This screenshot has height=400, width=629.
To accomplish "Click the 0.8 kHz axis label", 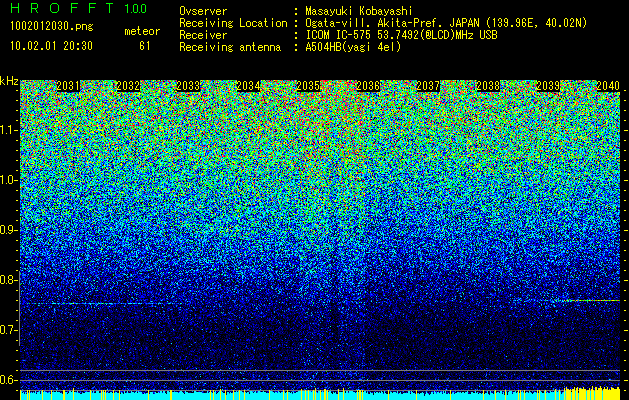I will click(8, 280).
